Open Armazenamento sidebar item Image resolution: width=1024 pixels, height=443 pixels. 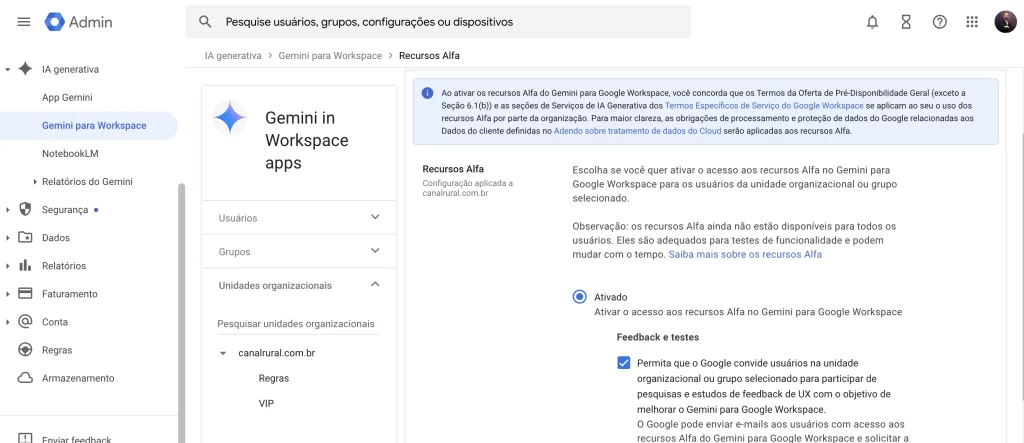coord(78,378)
